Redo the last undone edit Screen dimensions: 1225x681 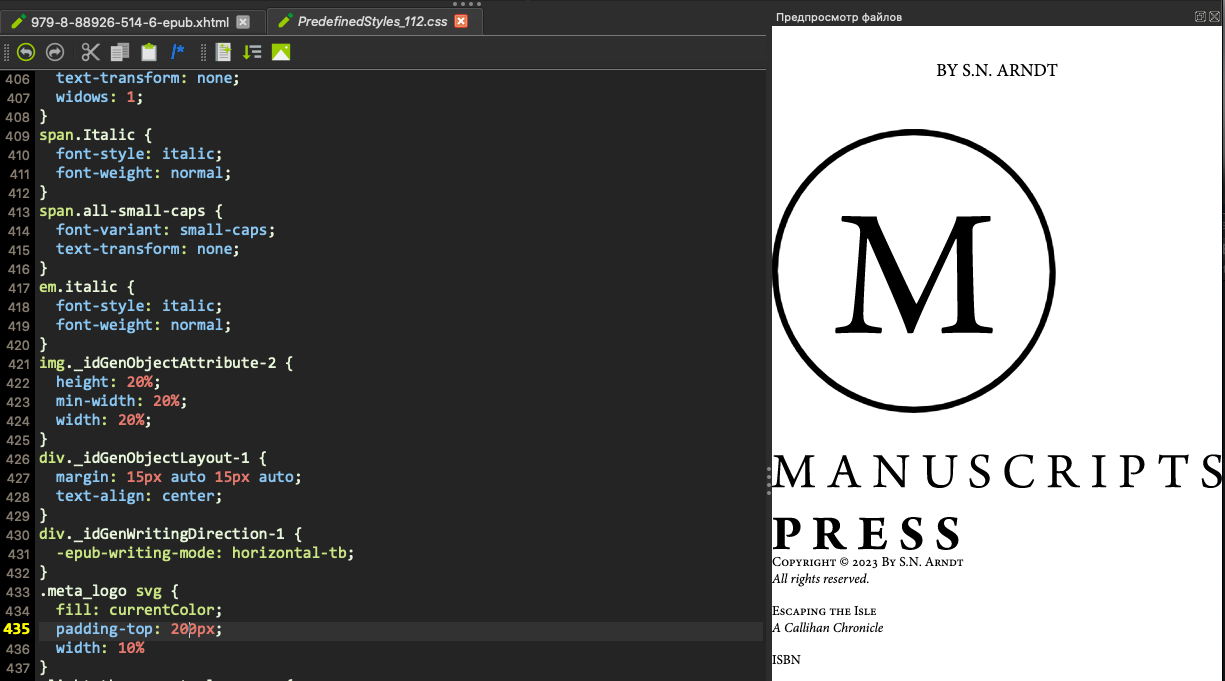point(55,52)
